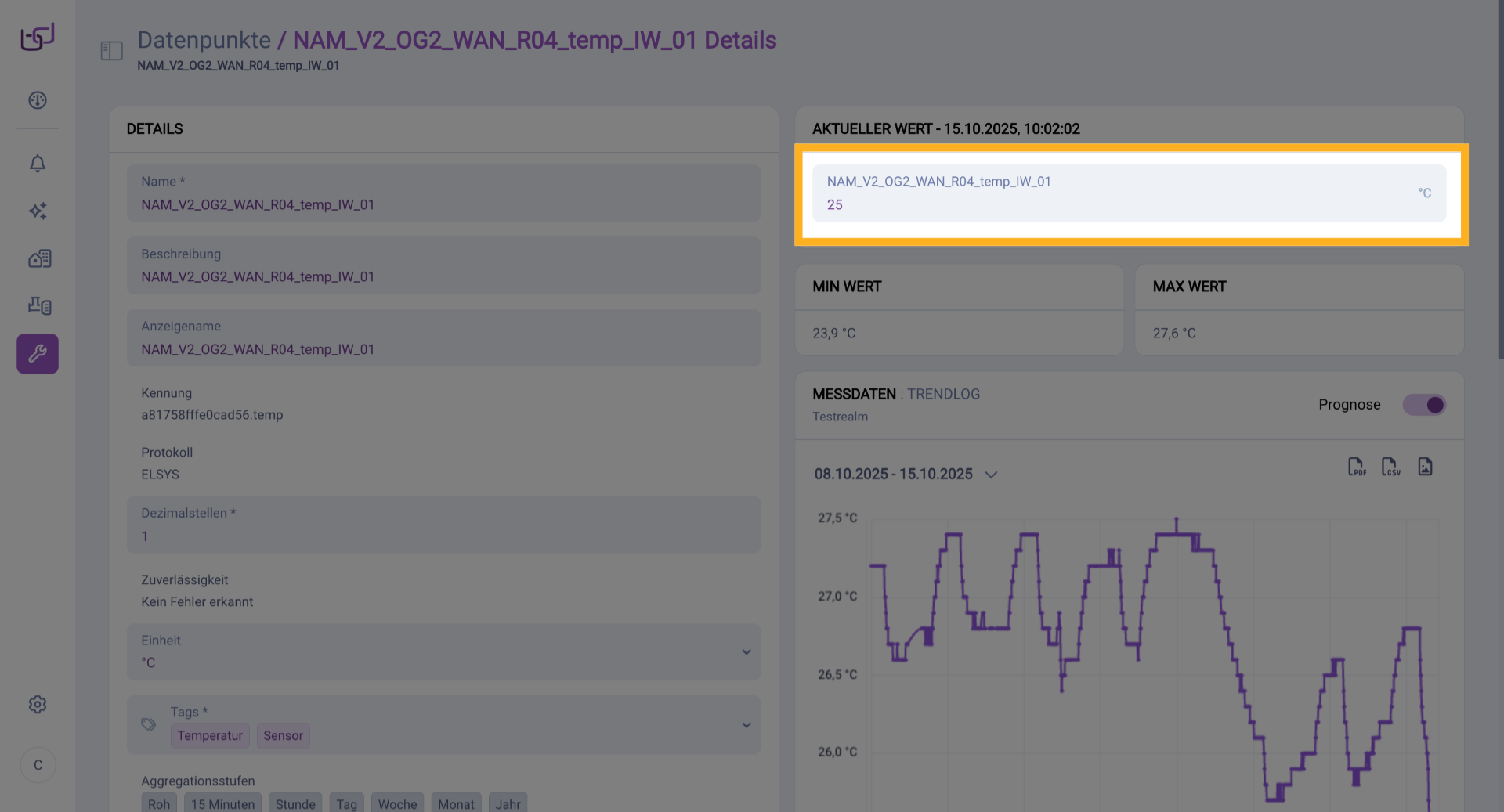Open the dashboard gauge icon in sidebar
Screen dimensions: 1504x812
38,100
